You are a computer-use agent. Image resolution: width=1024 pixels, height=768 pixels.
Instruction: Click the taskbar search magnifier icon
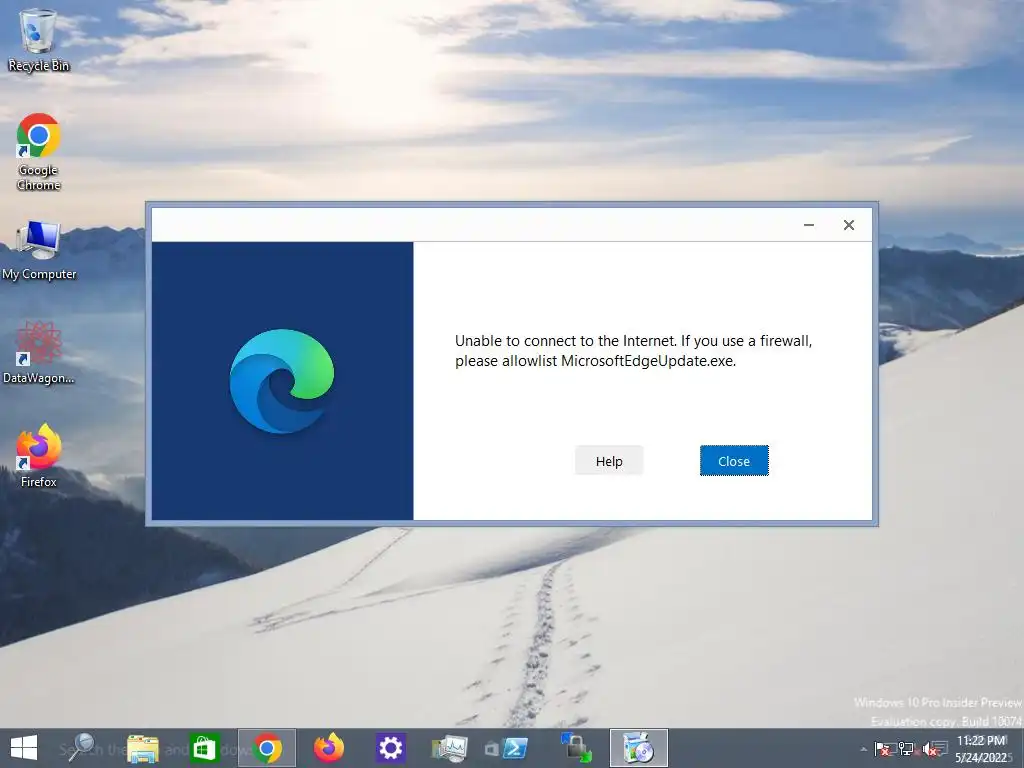[82, 748]
